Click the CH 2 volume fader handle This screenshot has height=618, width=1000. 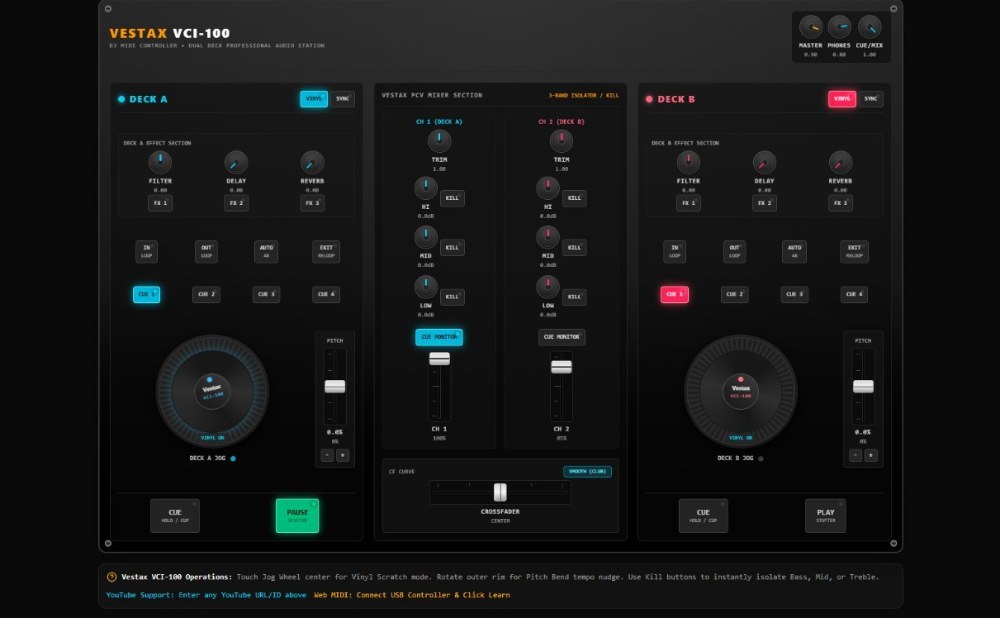point(561,367)
